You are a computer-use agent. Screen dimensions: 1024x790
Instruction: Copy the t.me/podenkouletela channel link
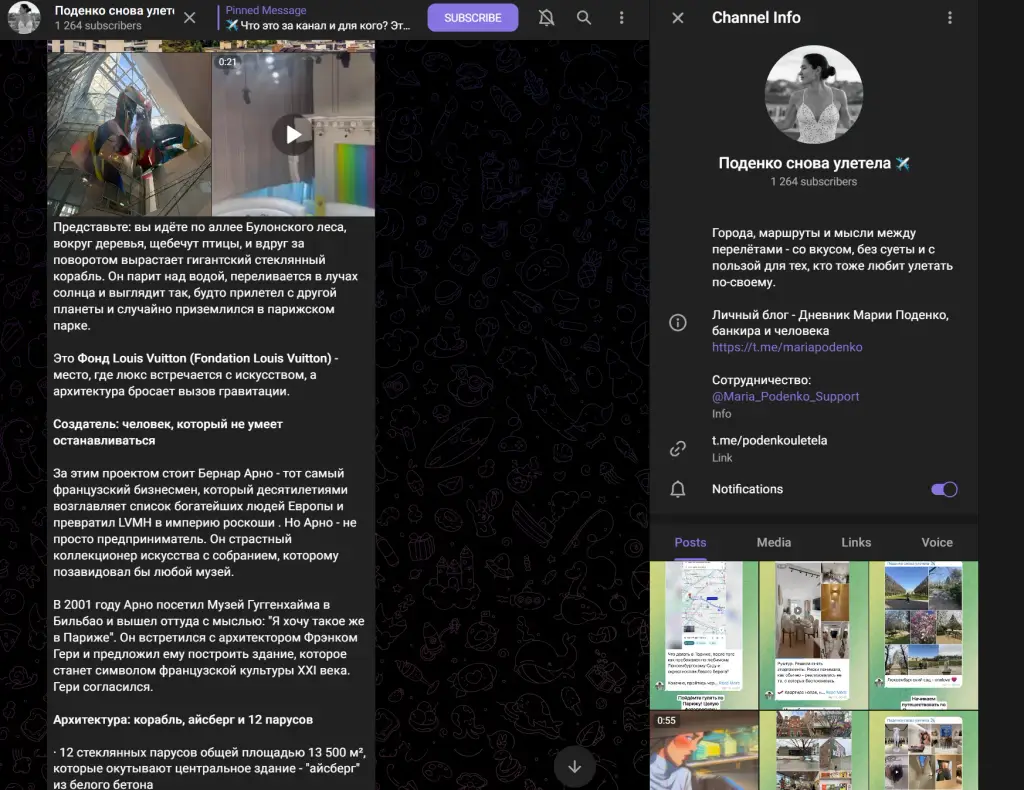(x=769, y=441)
